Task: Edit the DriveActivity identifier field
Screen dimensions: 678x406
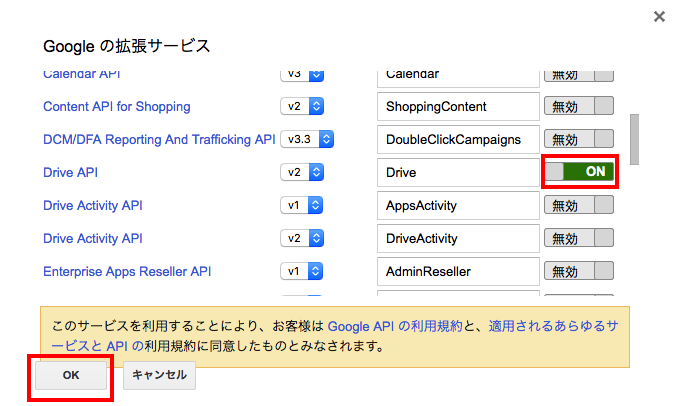Action: 458,238
